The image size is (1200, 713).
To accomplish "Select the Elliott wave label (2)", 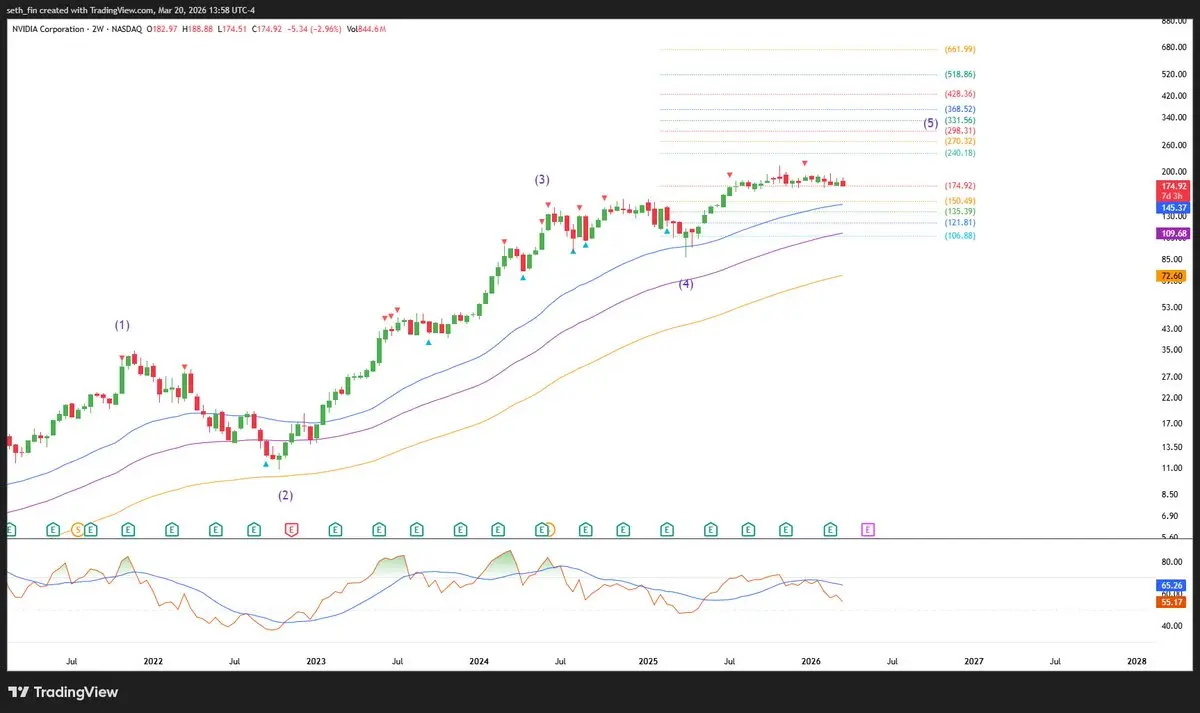I will click(x=286, y=495).
